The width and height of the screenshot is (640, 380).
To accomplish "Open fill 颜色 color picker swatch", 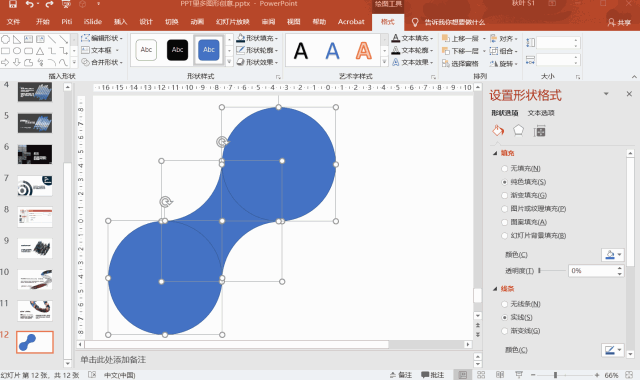I will [612, 255].
